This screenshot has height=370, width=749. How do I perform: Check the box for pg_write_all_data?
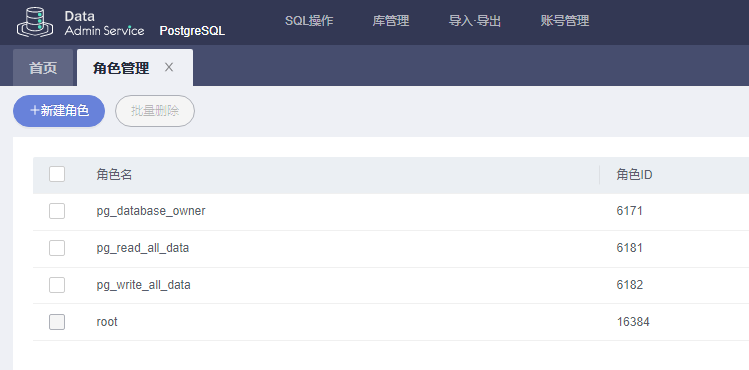pyautogui.click(x=57, y=285)
